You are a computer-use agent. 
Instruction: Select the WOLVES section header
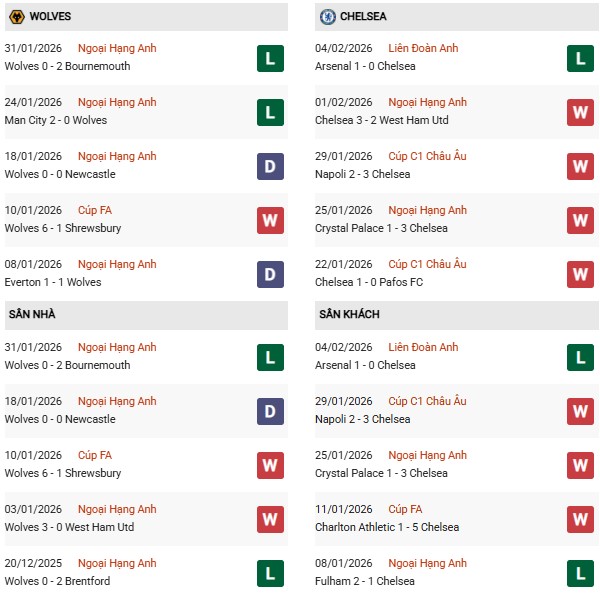pos(50,17)
